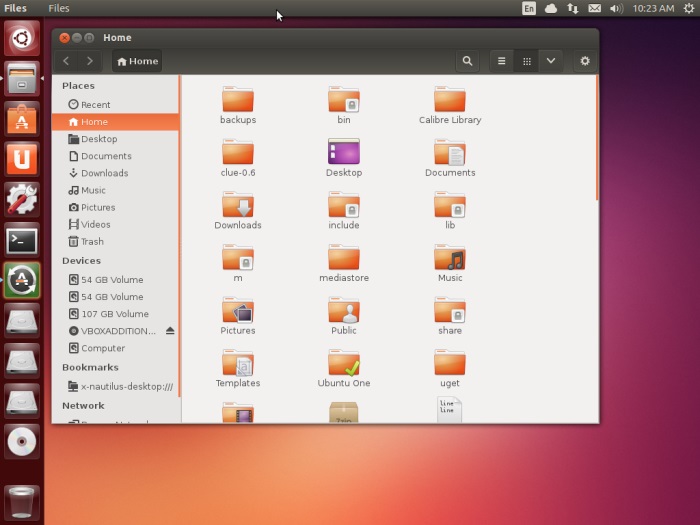This screenshot has width=700, height=525.
Task: Open System Settings from the launcher
Action: 22,199
